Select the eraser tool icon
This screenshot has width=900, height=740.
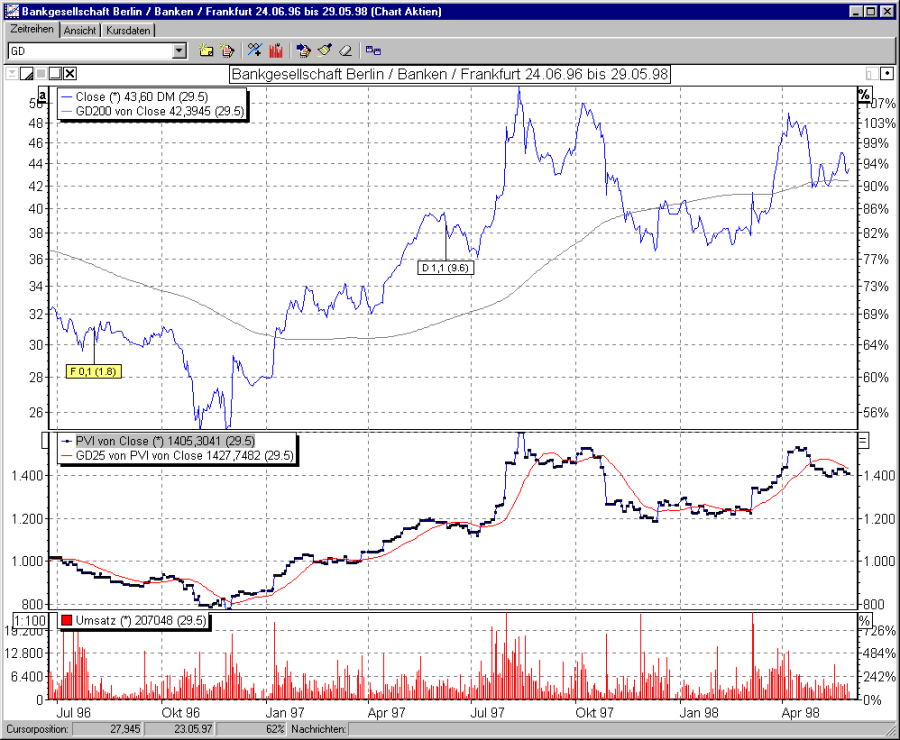[344, 50]
